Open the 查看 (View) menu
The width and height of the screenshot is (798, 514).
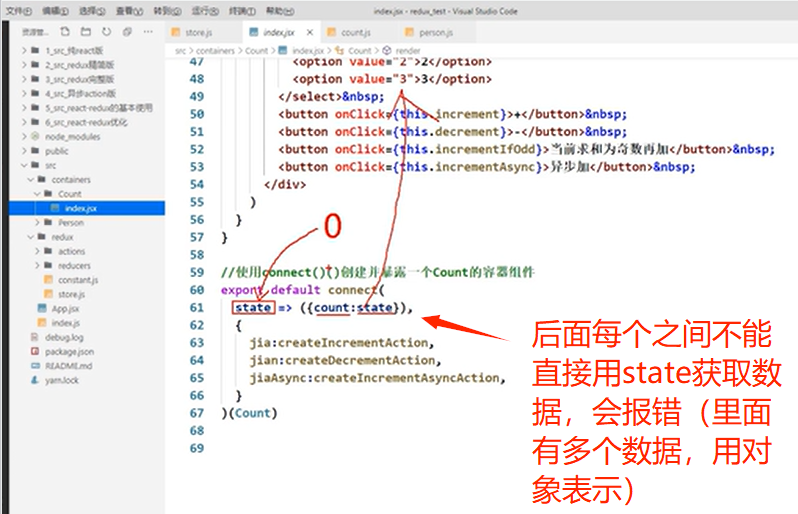129,11
